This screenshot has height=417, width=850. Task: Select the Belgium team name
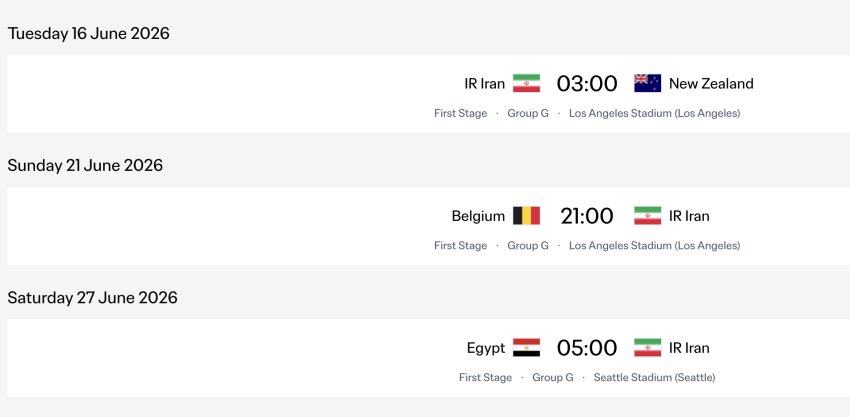pyautogui.click(x=478, y=216)
